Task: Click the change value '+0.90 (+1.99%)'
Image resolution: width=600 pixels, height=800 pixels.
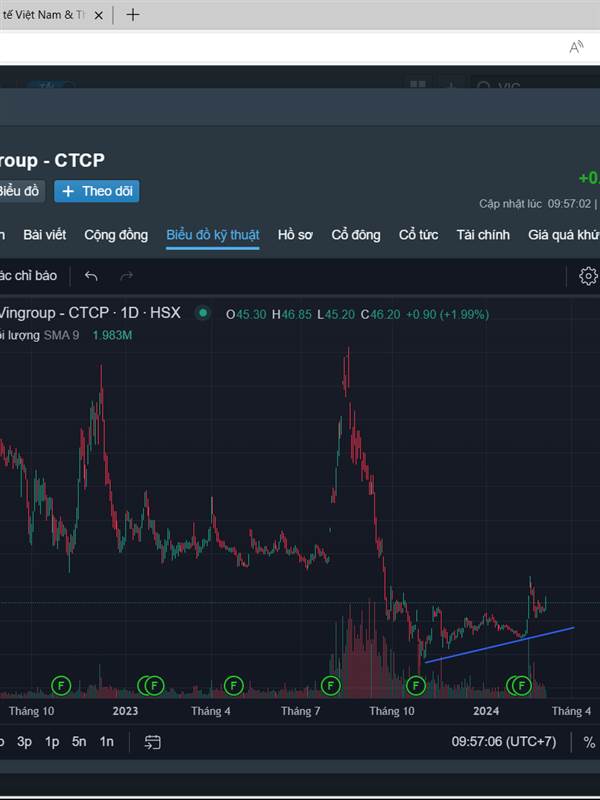Action: pyautogui.click(x=447, y=314)
